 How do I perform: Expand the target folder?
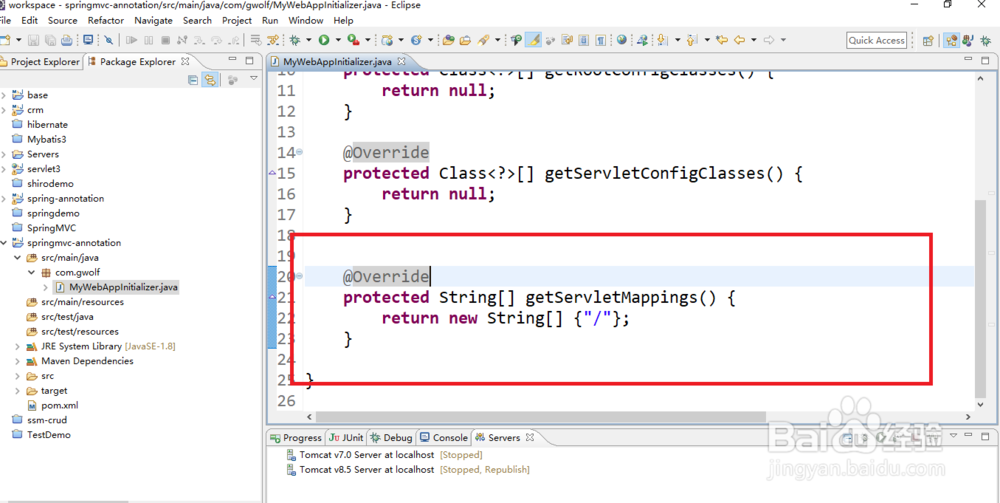18,391
